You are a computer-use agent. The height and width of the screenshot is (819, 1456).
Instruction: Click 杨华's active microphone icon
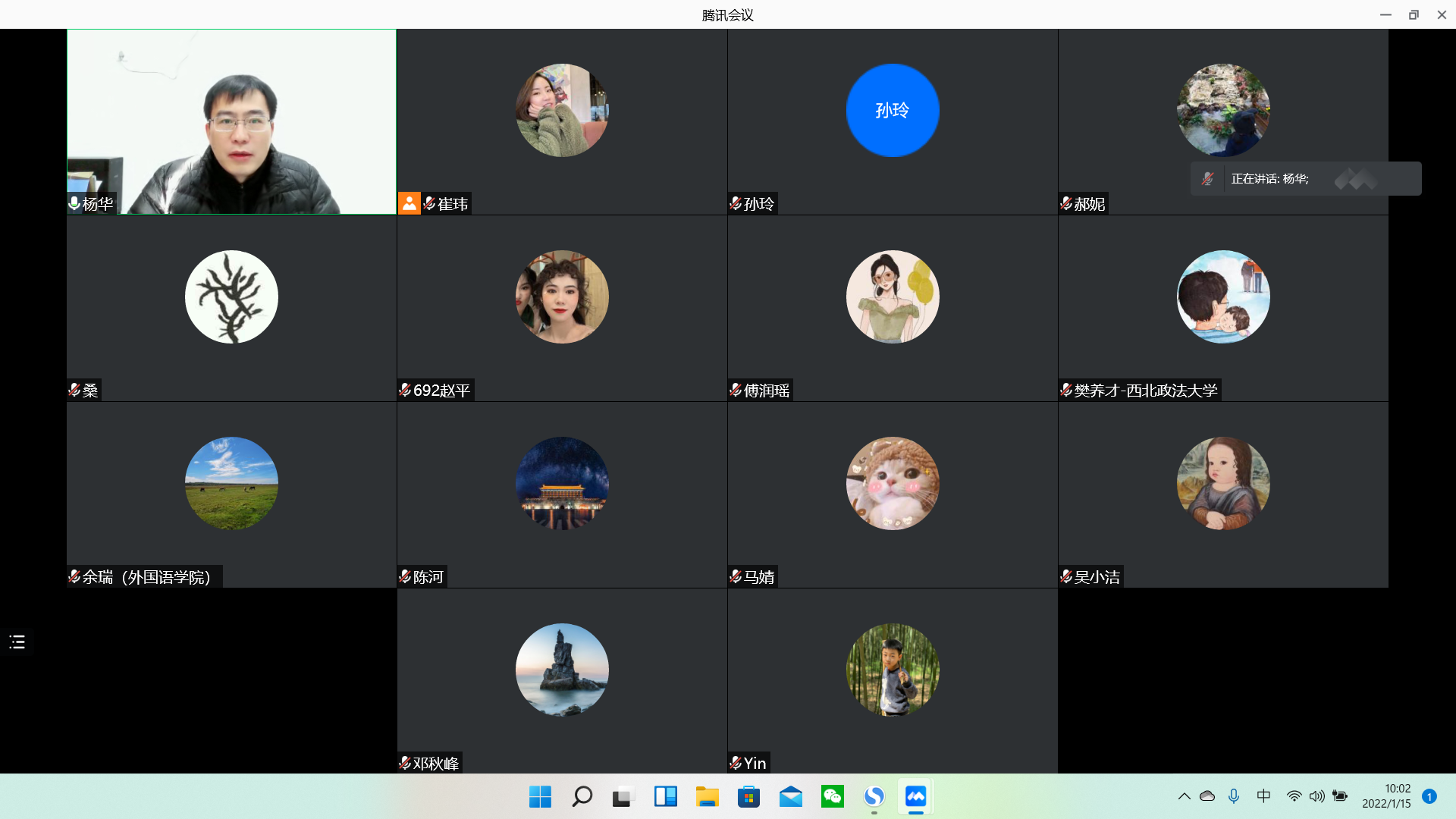pyautogui.click(x=74, y=203)
